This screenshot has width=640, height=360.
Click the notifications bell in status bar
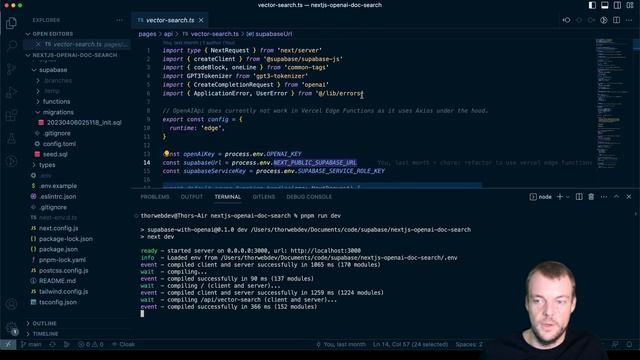[629, 344]
